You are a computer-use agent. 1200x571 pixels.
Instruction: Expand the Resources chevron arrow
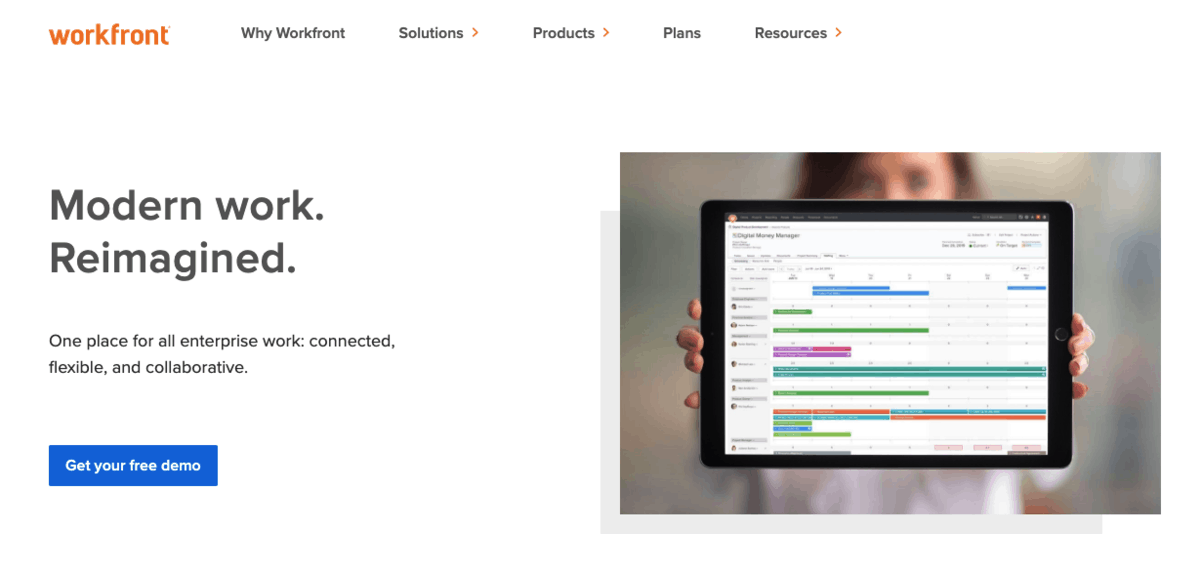839,33
